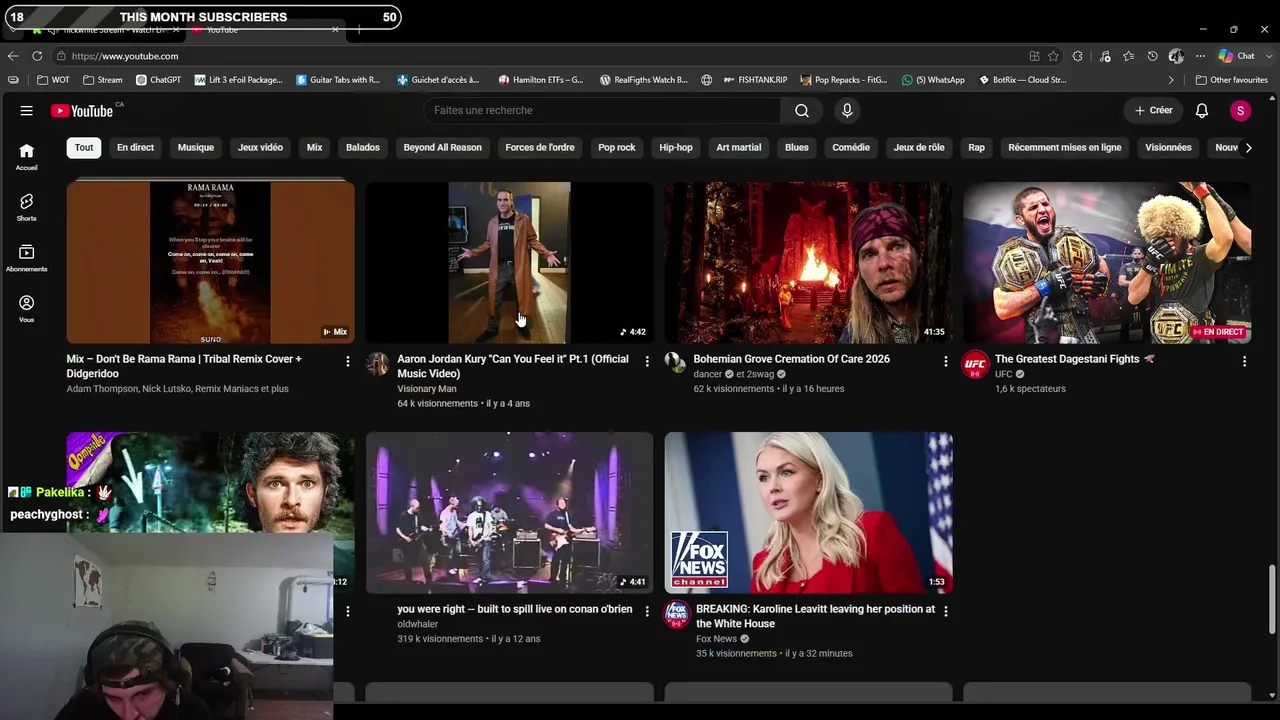Open Abonnements in the left sidebar
This screenshot has height=720, width=1280.
pos(27,258)
